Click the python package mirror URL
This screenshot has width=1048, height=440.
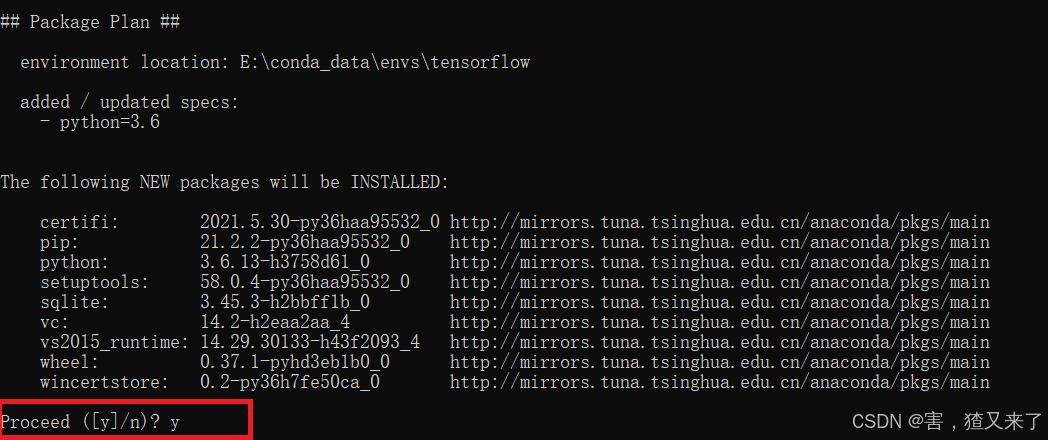point(719,262)
